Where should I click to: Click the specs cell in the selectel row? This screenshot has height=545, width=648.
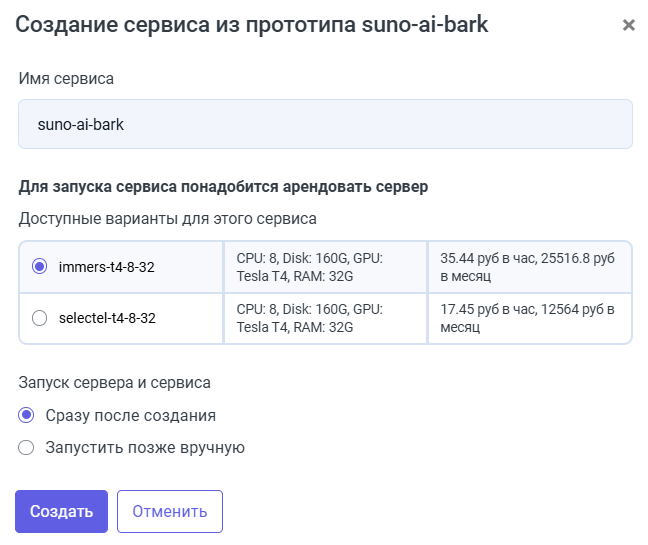coord(324,319)
